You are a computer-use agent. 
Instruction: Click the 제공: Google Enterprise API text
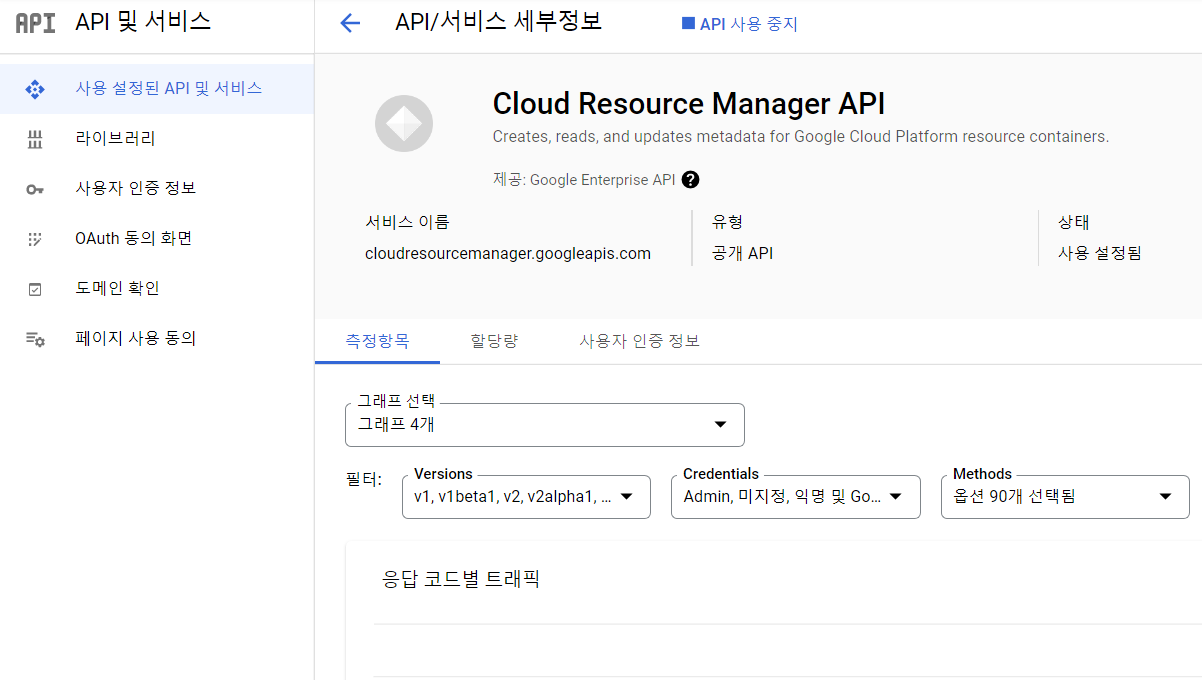click(x=584, y=180)
